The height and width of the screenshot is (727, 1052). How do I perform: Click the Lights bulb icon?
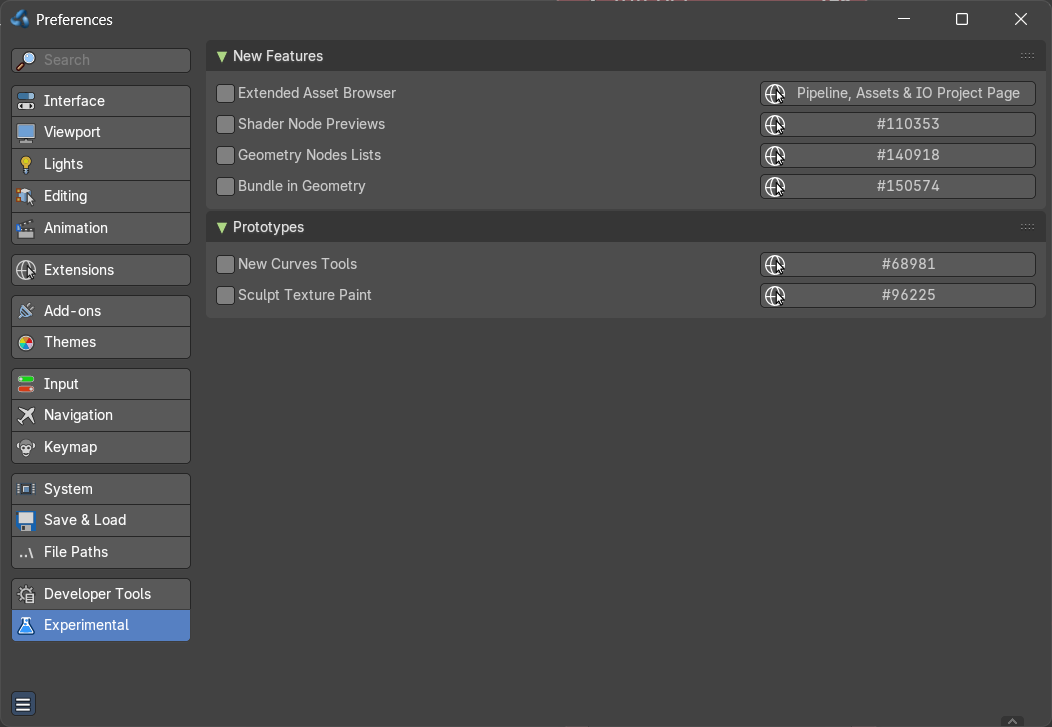[26, 164]
